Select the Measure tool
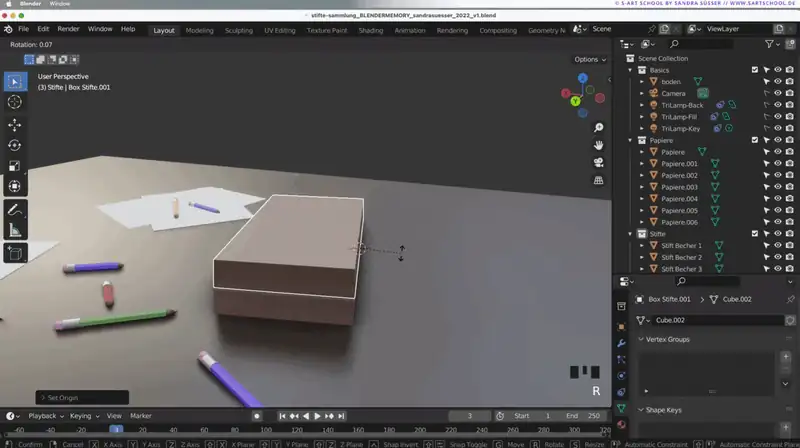This screenshot has height=448, width=800. pos(15,230)
